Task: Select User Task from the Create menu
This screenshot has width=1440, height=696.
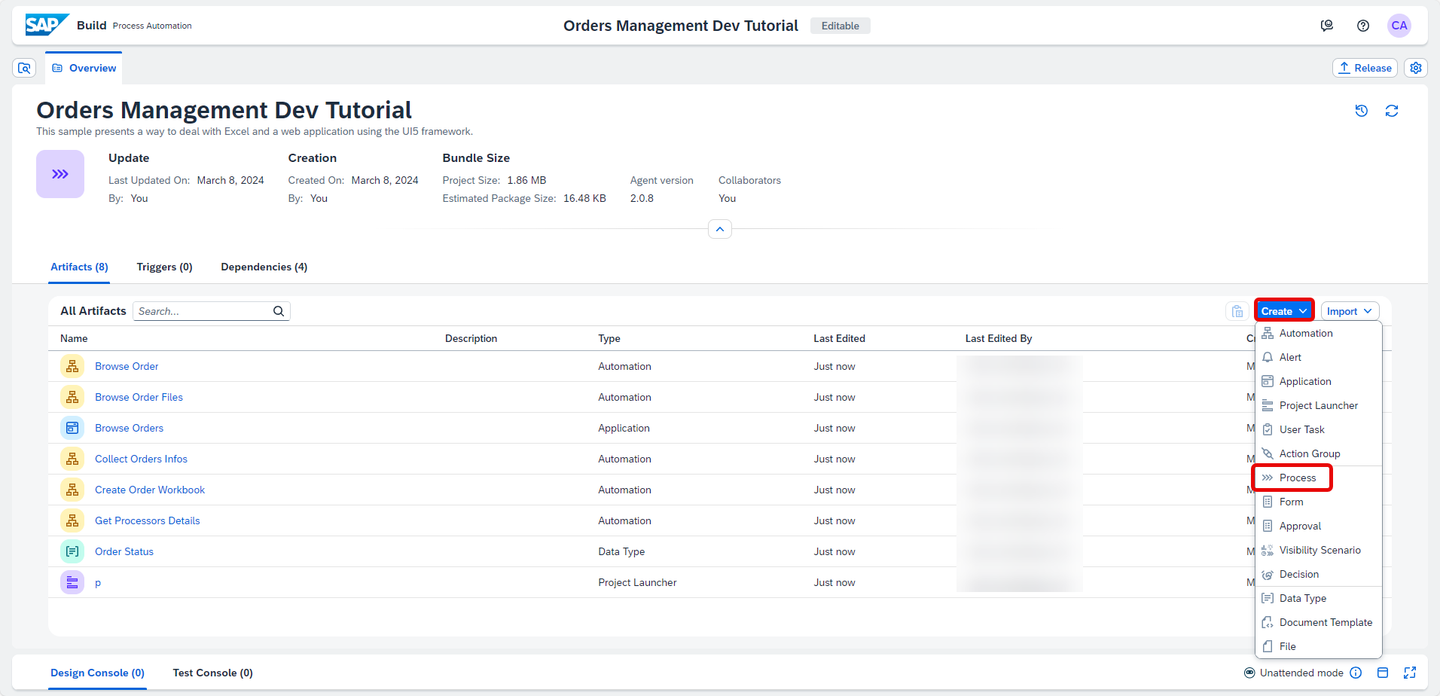Action: [x=1319, y=429]
